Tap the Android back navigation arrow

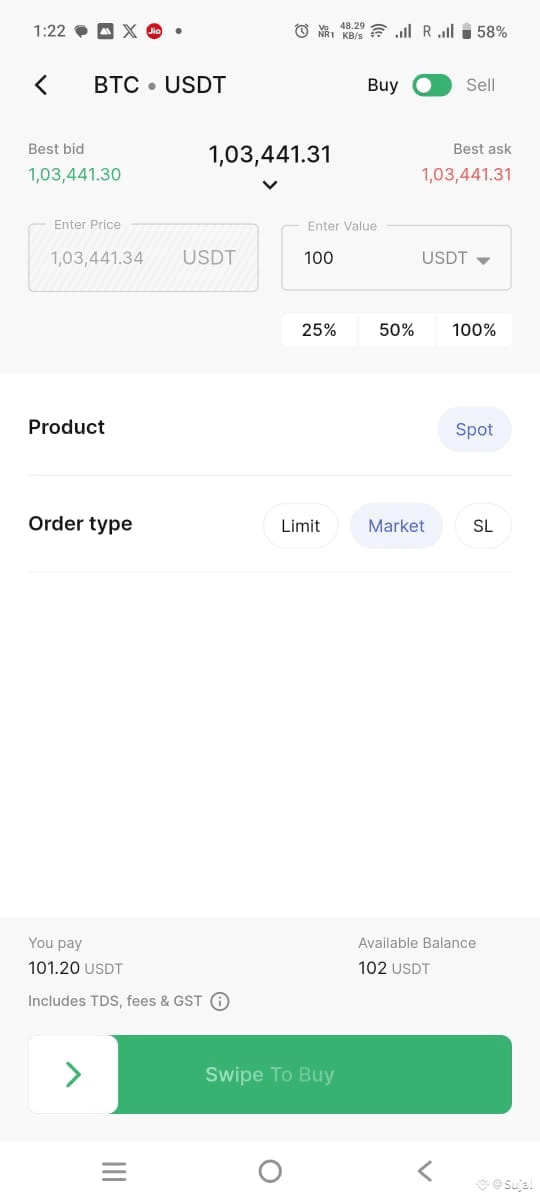pos(425,1171)
